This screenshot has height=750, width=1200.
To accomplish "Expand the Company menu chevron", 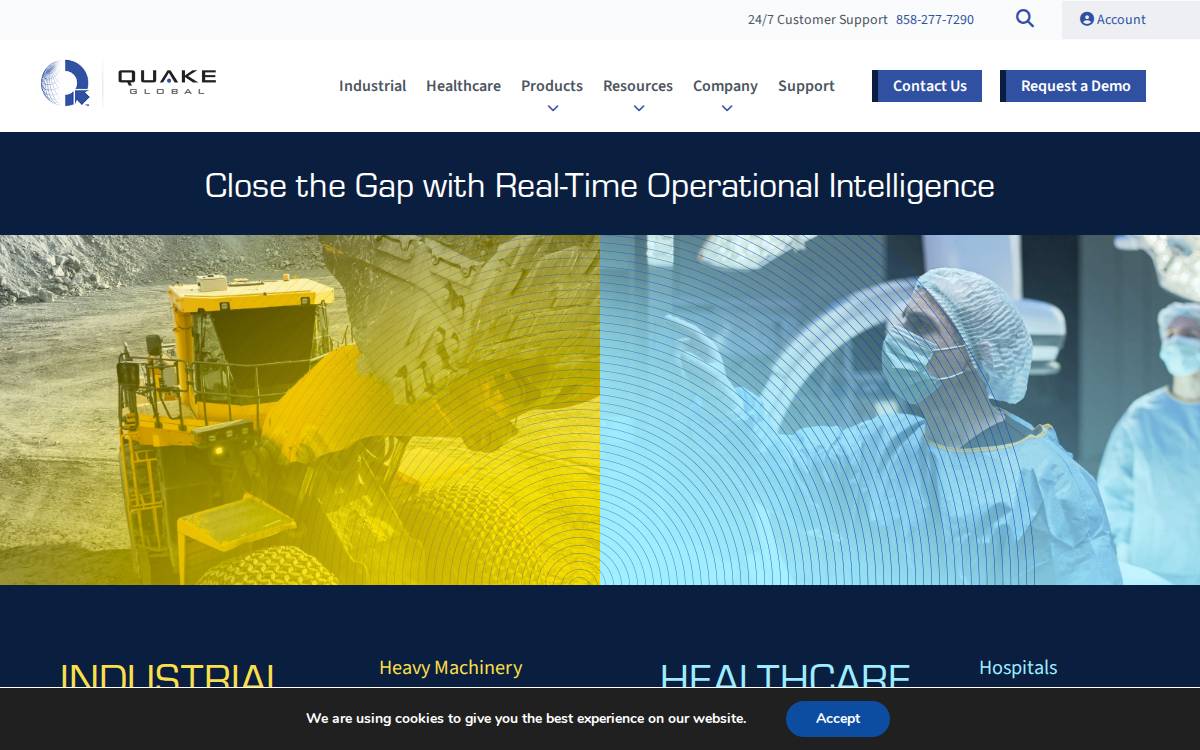I will [726, 108].
